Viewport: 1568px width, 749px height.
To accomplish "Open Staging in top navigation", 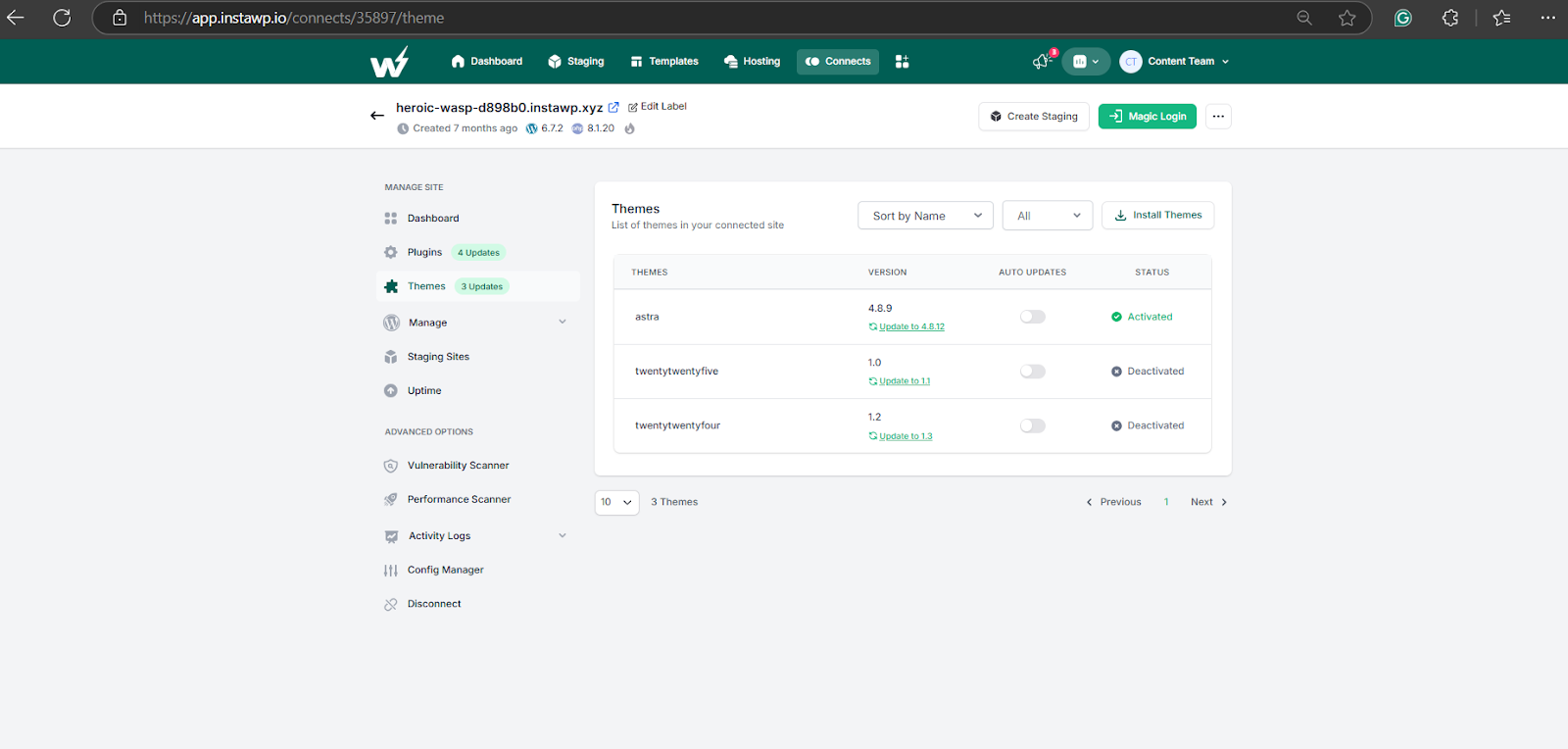I will click(x=575, y=62).
